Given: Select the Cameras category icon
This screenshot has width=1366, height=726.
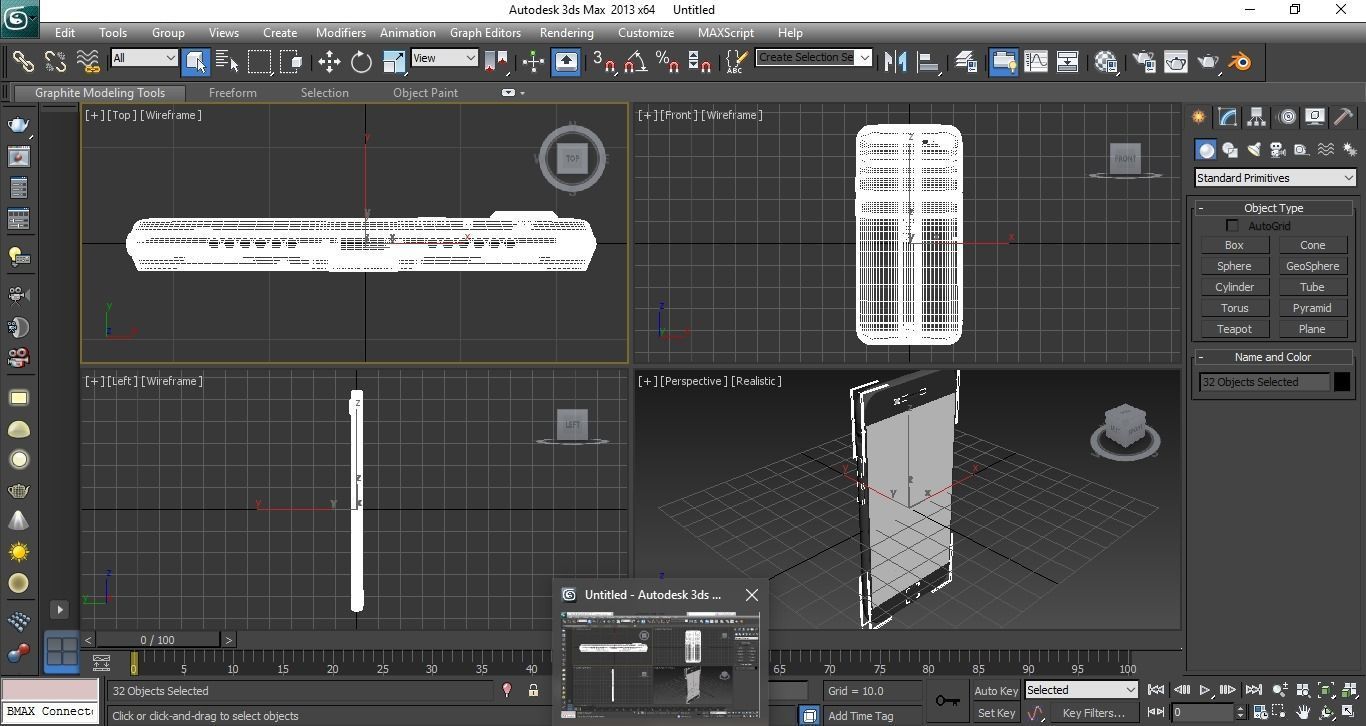Looking at the screenshot, I should click(1278, 150).
